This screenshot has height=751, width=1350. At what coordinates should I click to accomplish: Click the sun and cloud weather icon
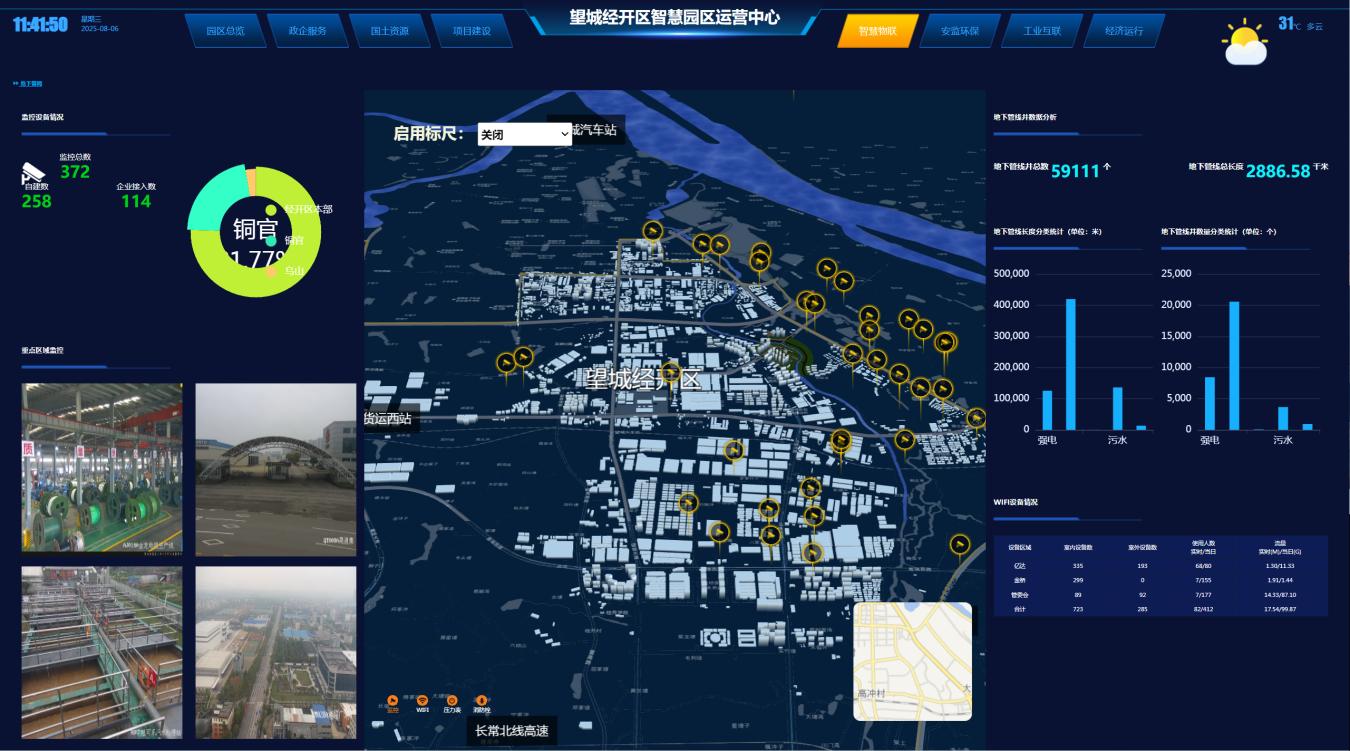pyautogui.click(x=1245, y=43)
